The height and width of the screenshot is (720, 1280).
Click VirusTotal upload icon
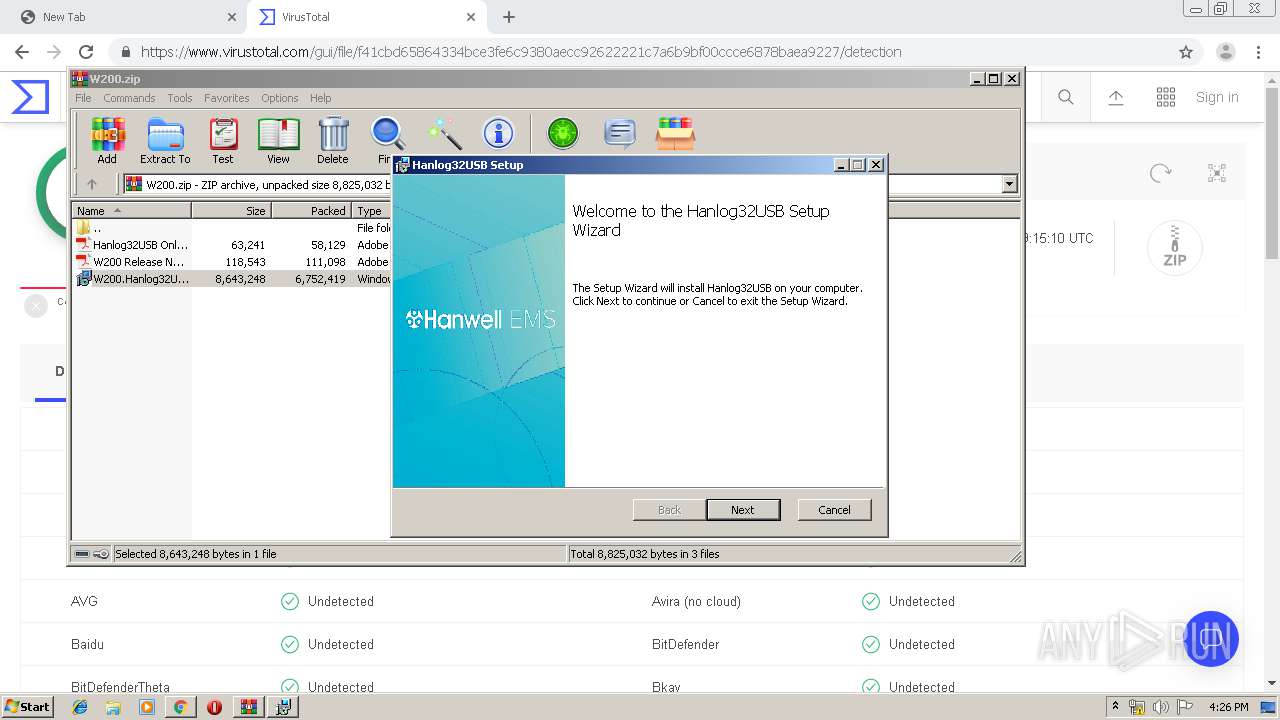(1116, 97)
